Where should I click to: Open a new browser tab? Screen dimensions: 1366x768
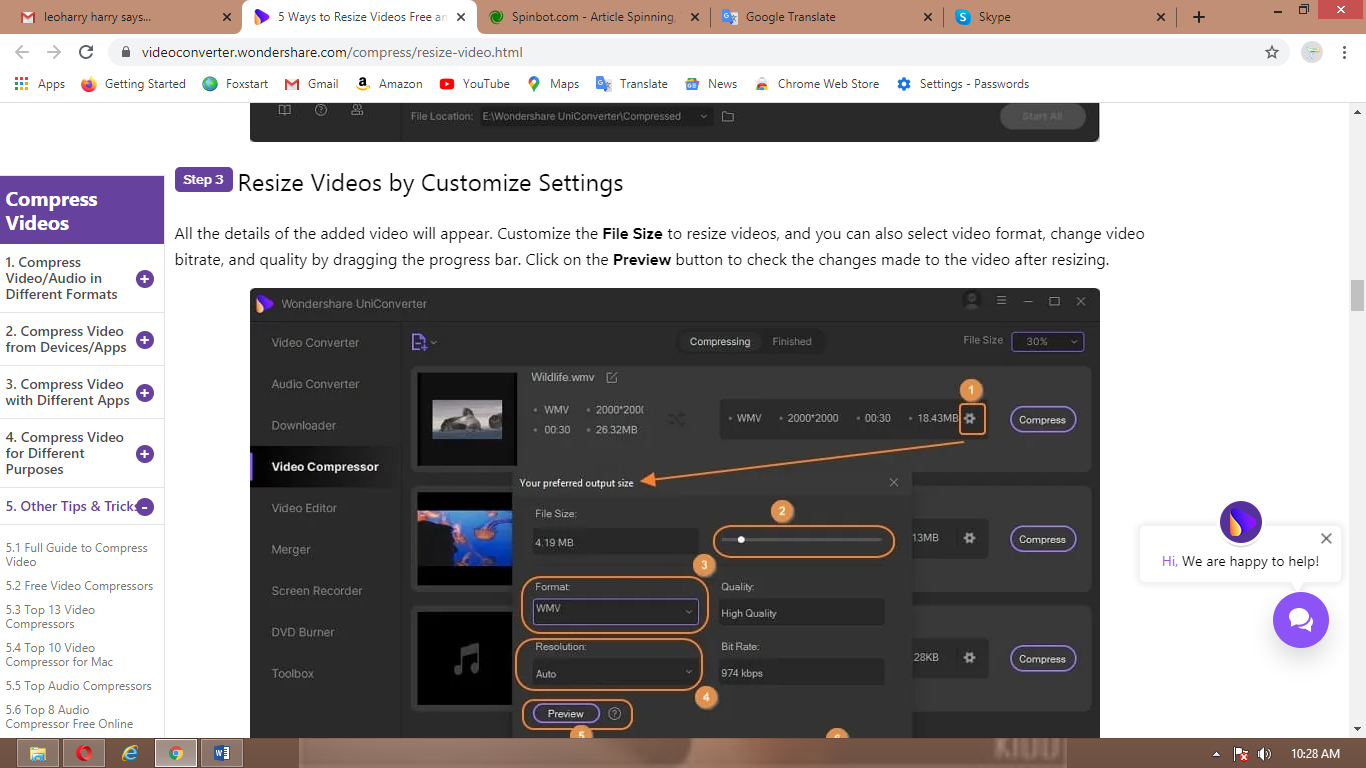point(1199,17)
